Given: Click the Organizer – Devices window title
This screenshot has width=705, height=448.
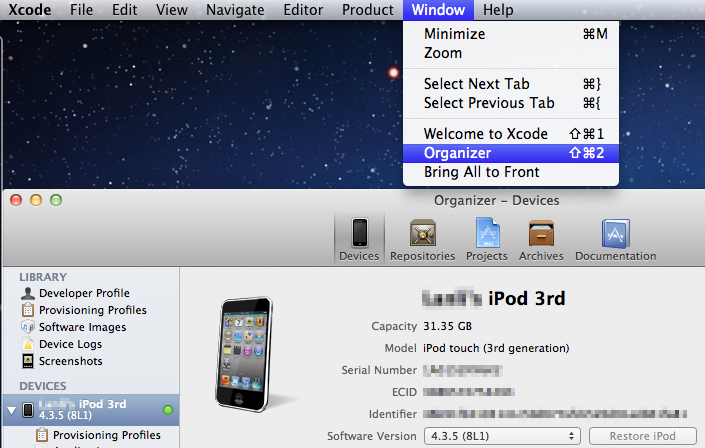Looking at the screenshot, I should pos(496,200).
